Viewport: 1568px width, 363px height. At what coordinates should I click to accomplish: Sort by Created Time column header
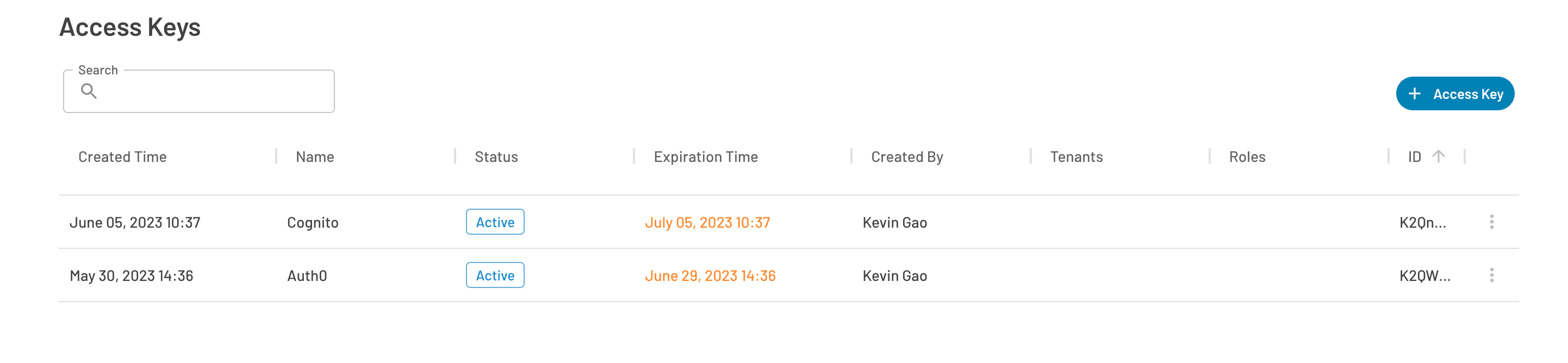click(x=122, y=157)
